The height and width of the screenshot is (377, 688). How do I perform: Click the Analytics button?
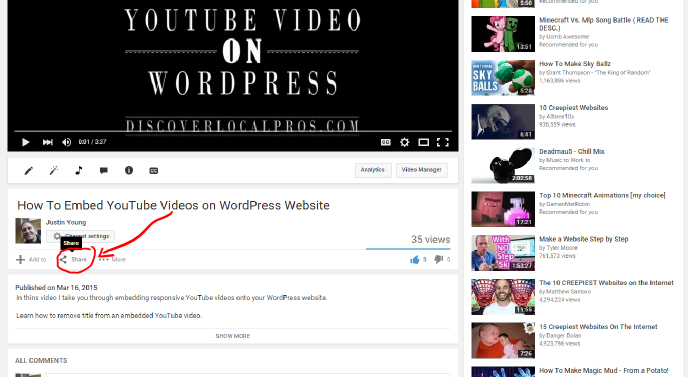(x=373, y=170)
